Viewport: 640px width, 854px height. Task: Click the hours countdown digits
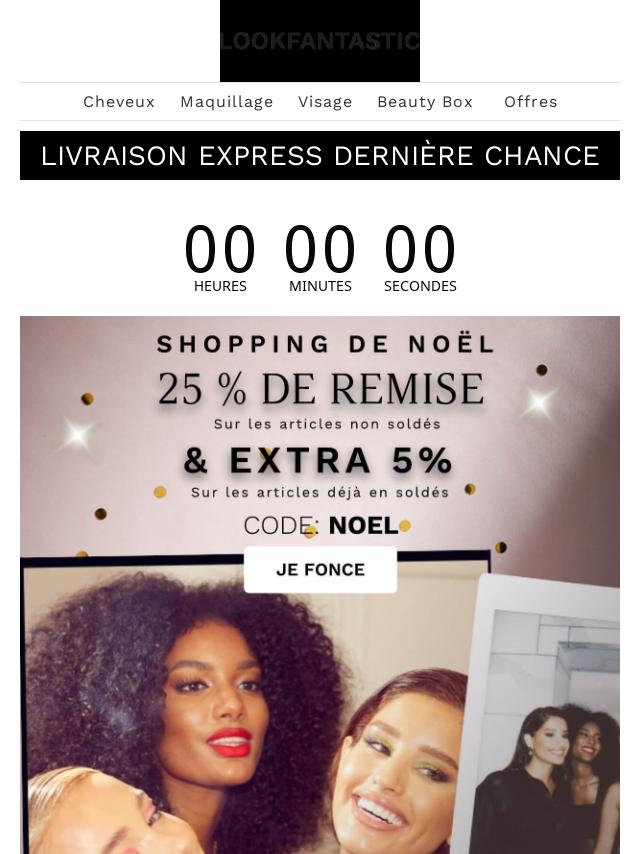point(220,249)
